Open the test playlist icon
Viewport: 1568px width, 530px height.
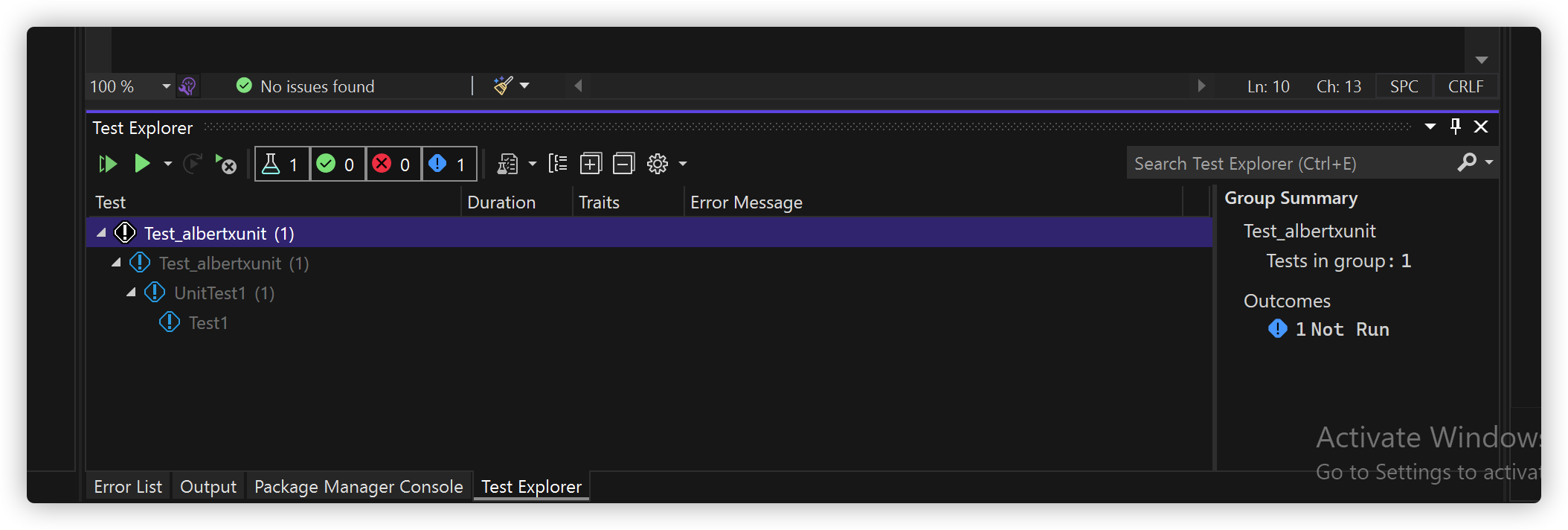point(508,164)
